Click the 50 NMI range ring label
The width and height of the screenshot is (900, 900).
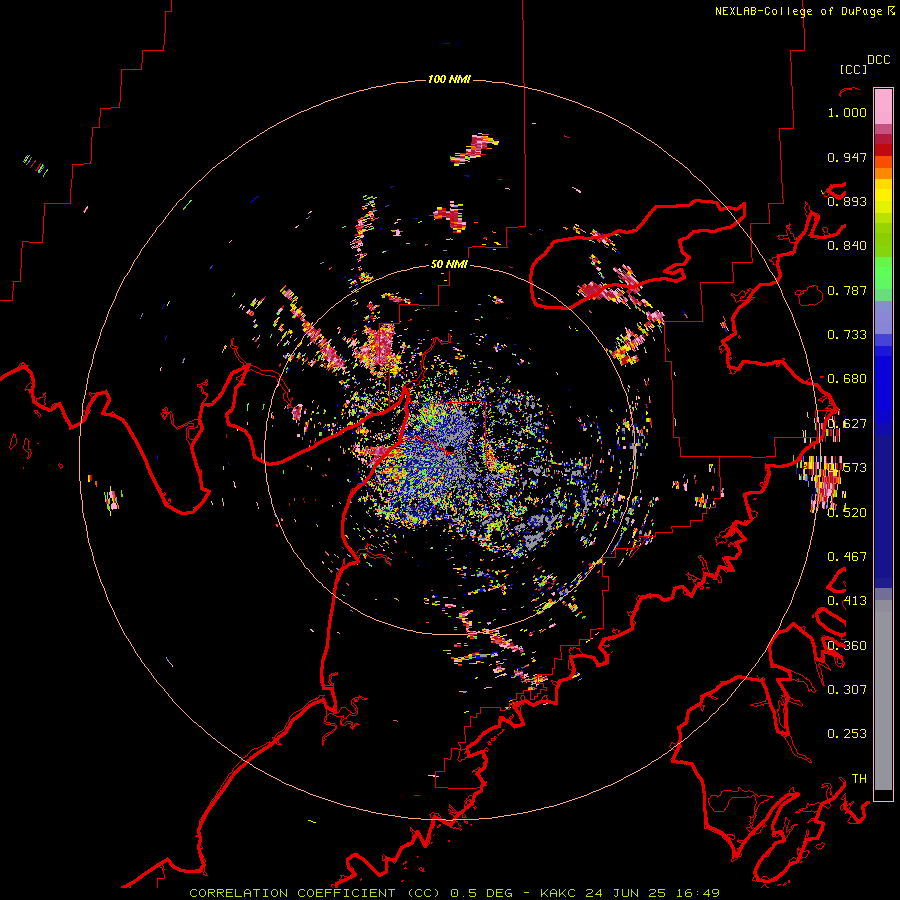click(449, 264)
